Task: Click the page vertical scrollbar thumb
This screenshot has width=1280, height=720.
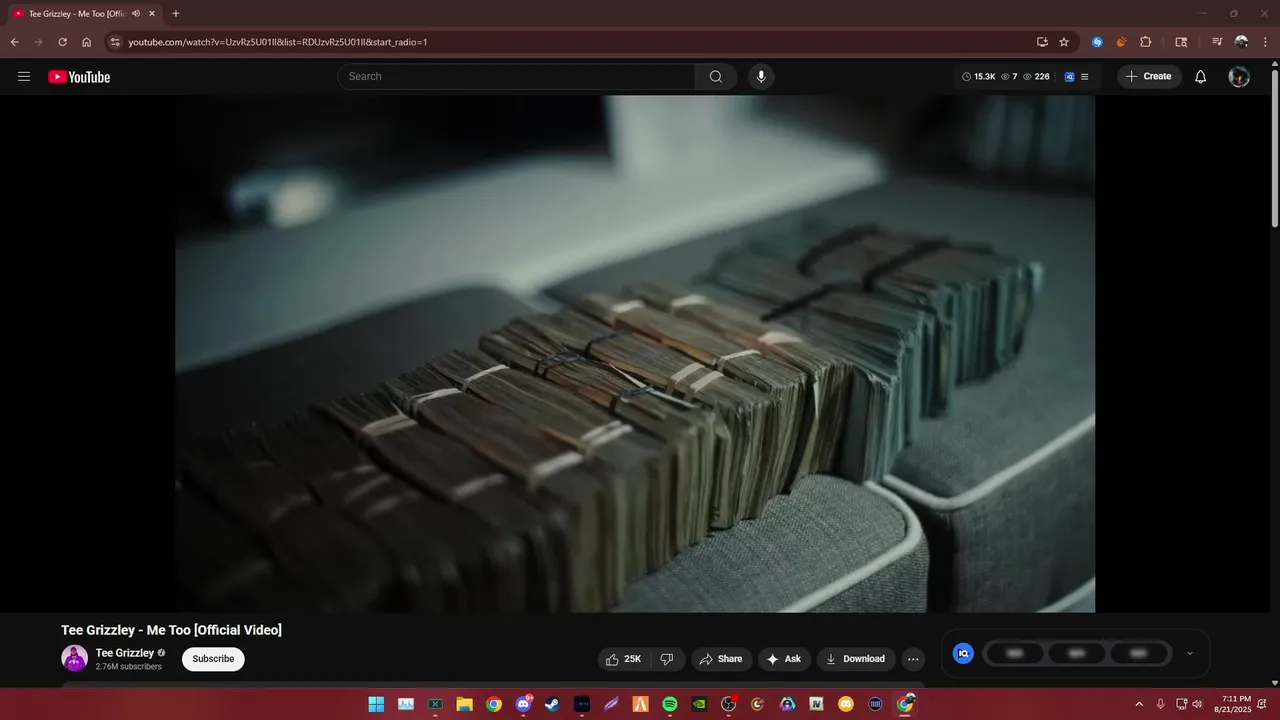Action: pyautogui.click(x=1274, y=147)
